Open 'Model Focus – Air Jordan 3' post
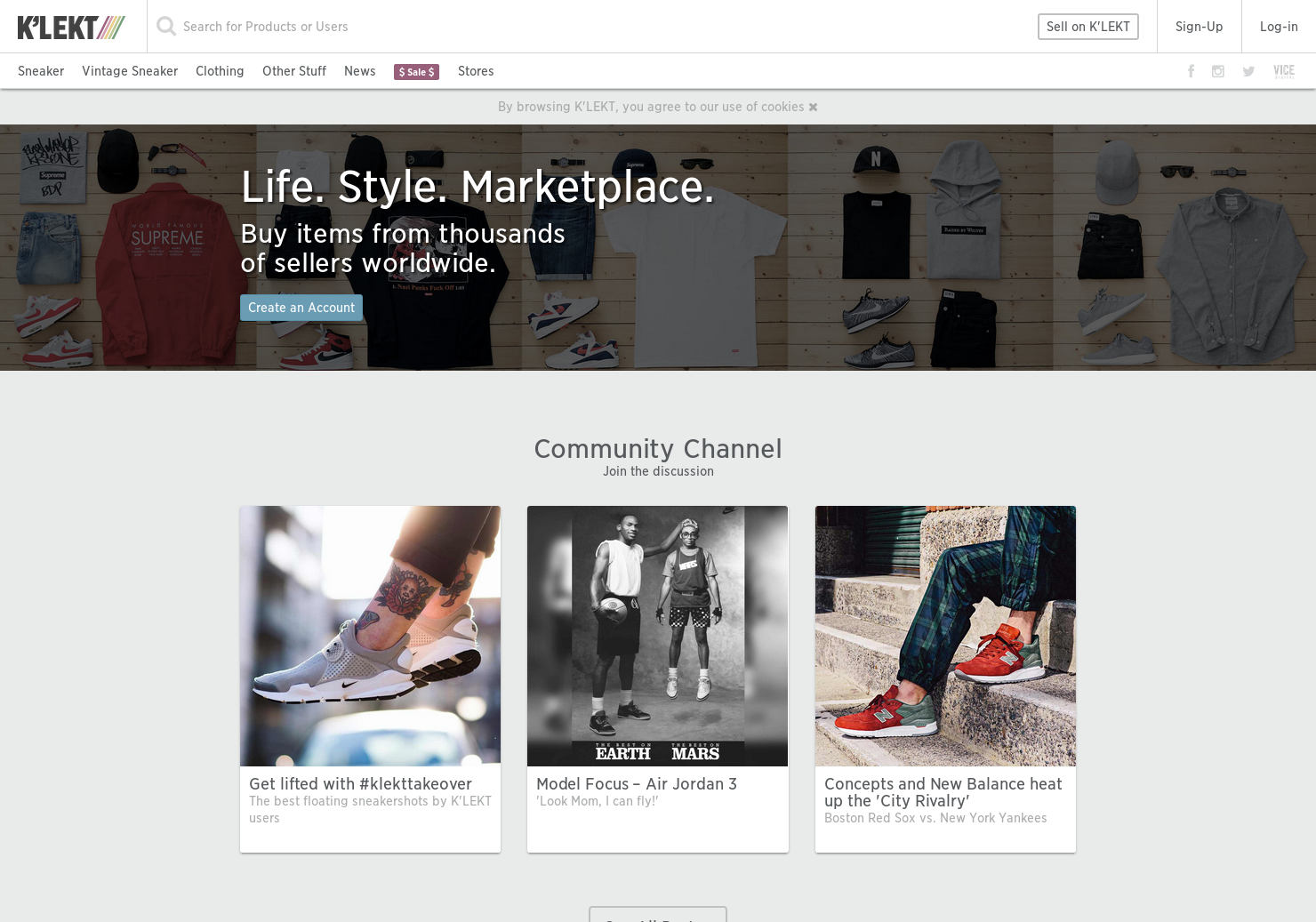The height and width of the screenshot is (922, 1316). point(637,784)
